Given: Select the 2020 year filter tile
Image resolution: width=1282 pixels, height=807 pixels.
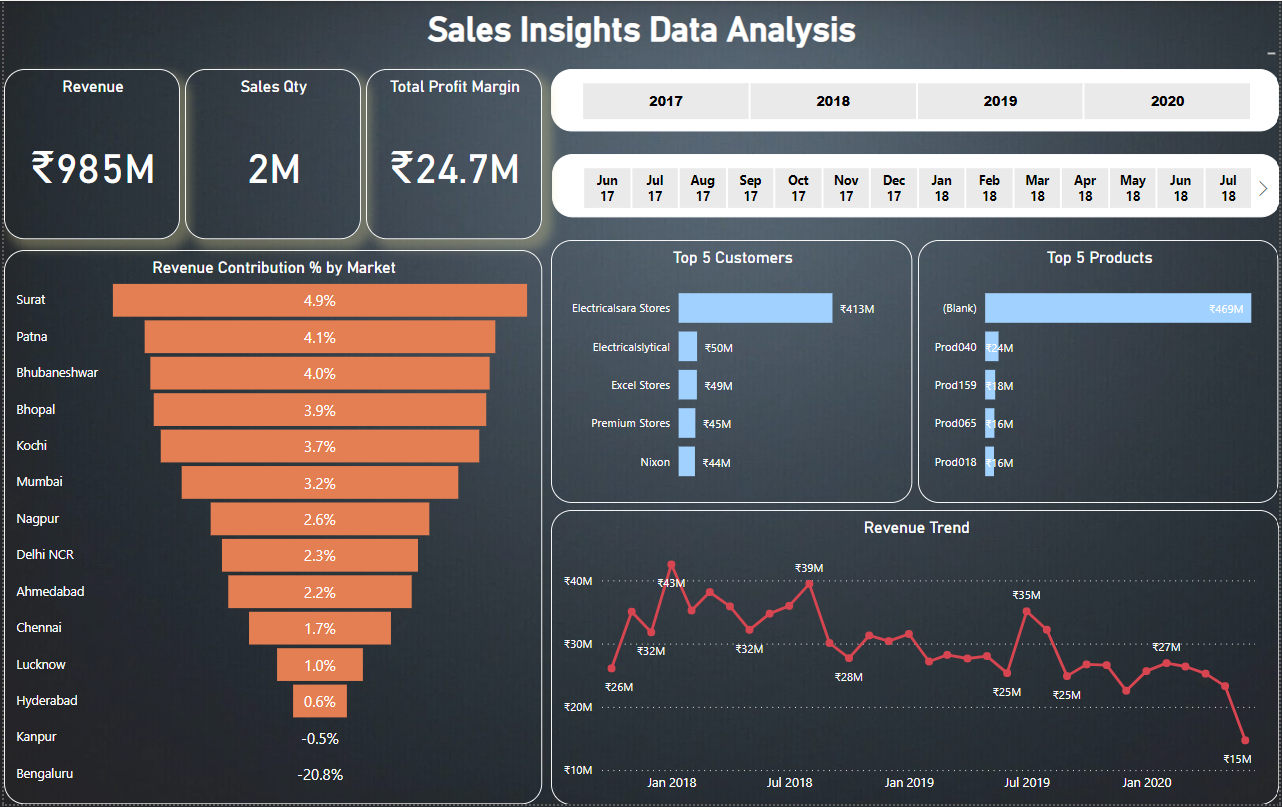Looking at the screenshot, I should coord(1166,101).
